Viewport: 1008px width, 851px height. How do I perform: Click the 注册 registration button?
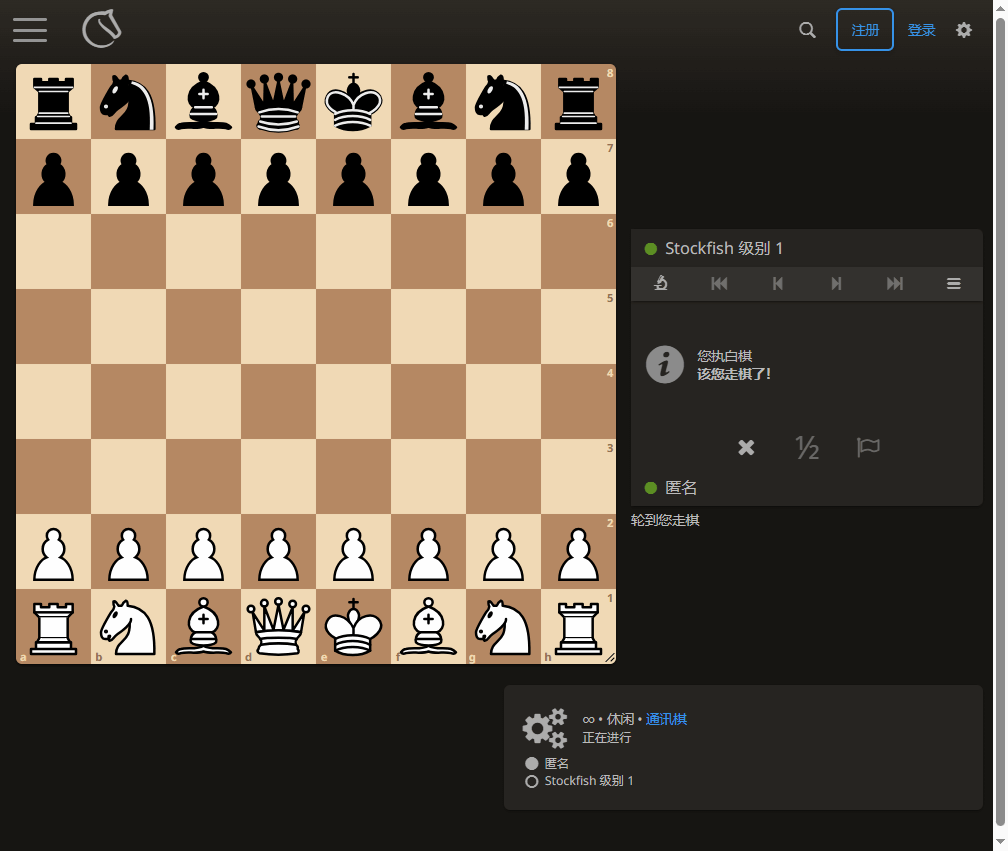(865, 30)
